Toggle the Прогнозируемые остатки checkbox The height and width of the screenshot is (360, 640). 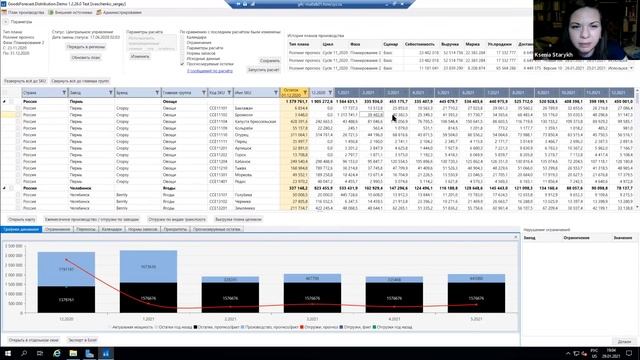pos(182,64)
